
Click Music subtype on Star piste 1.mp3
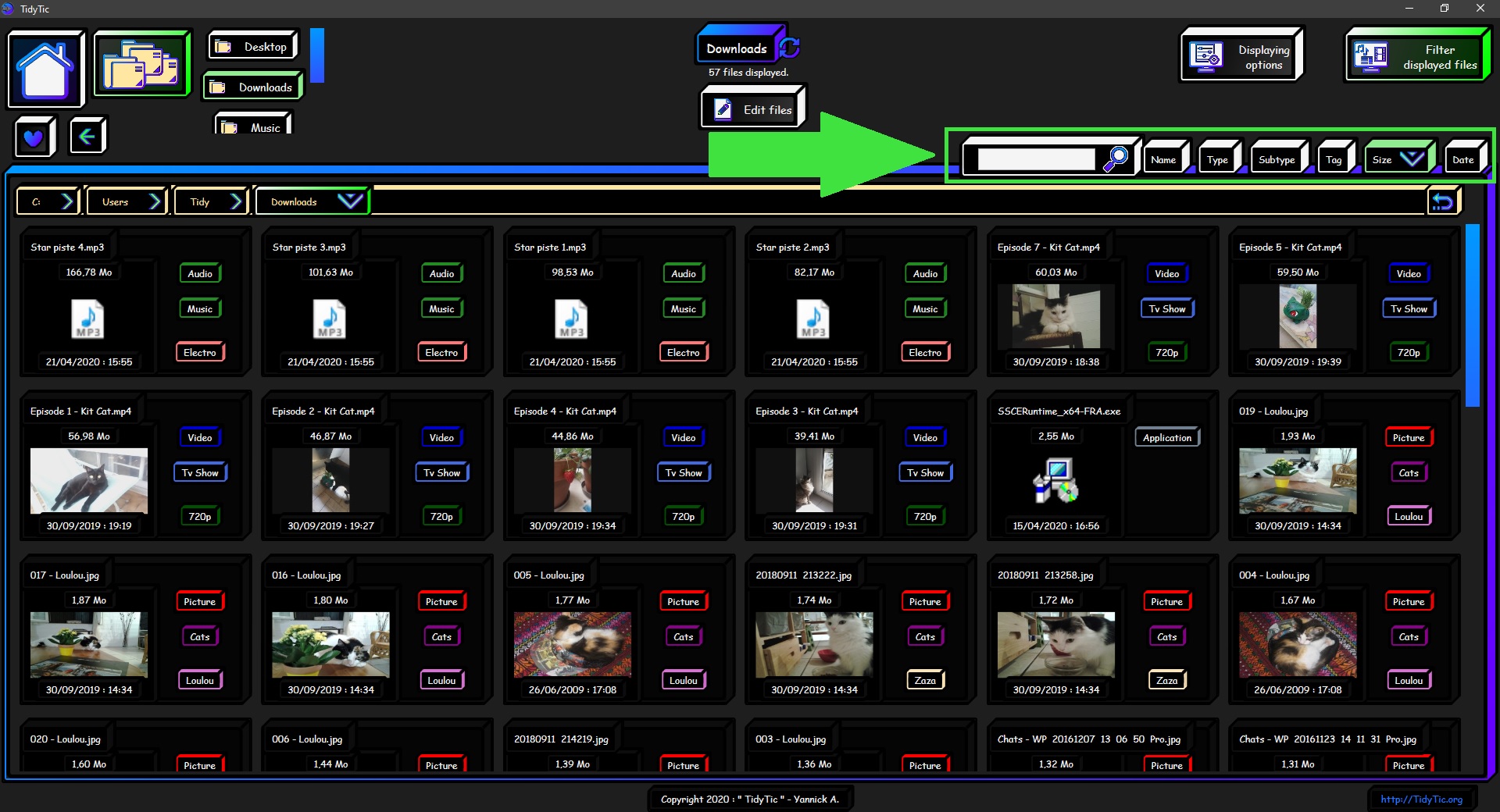pyautogui.click(x=684, y=308)
